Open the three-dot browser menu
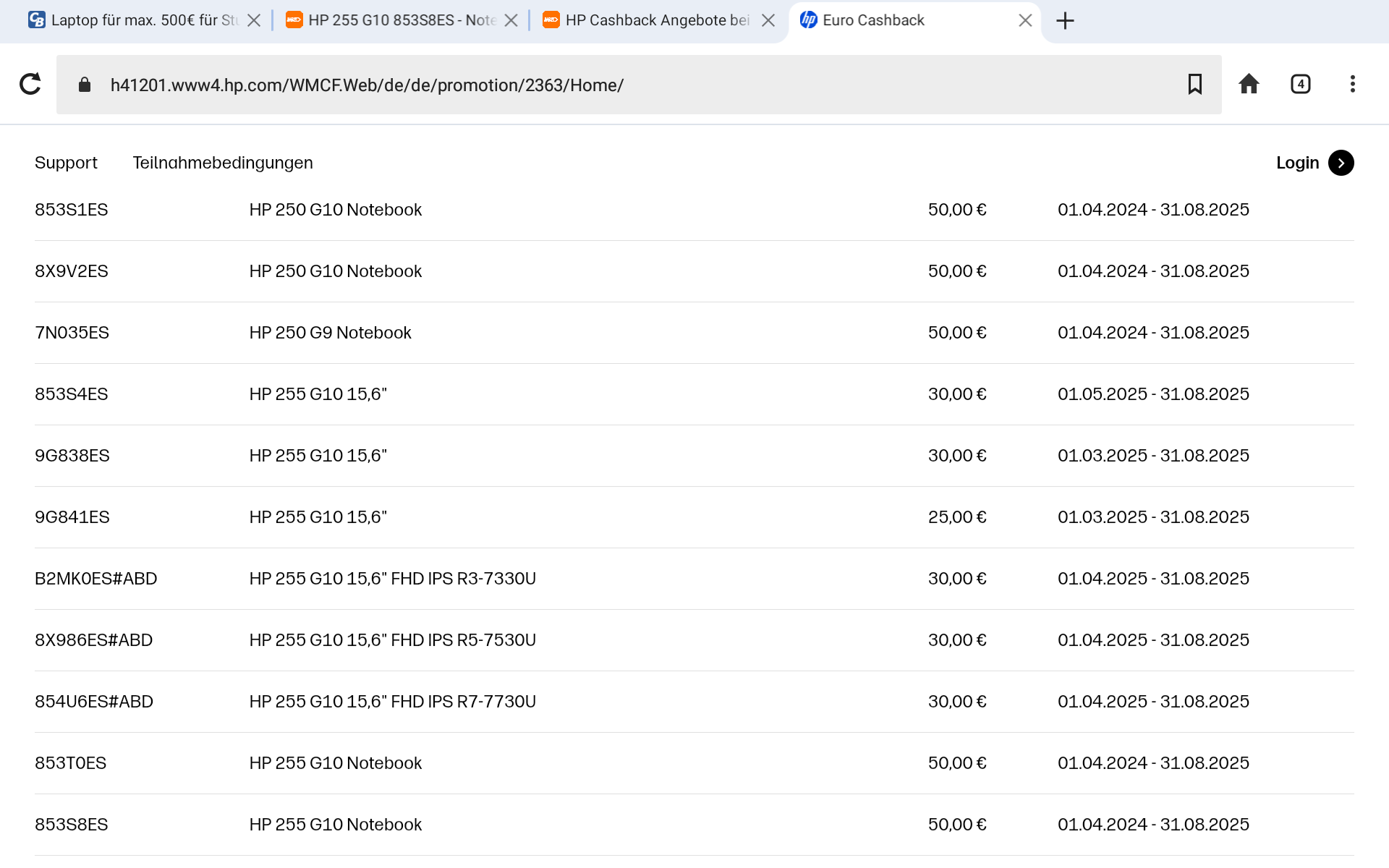 point(1352,85)
